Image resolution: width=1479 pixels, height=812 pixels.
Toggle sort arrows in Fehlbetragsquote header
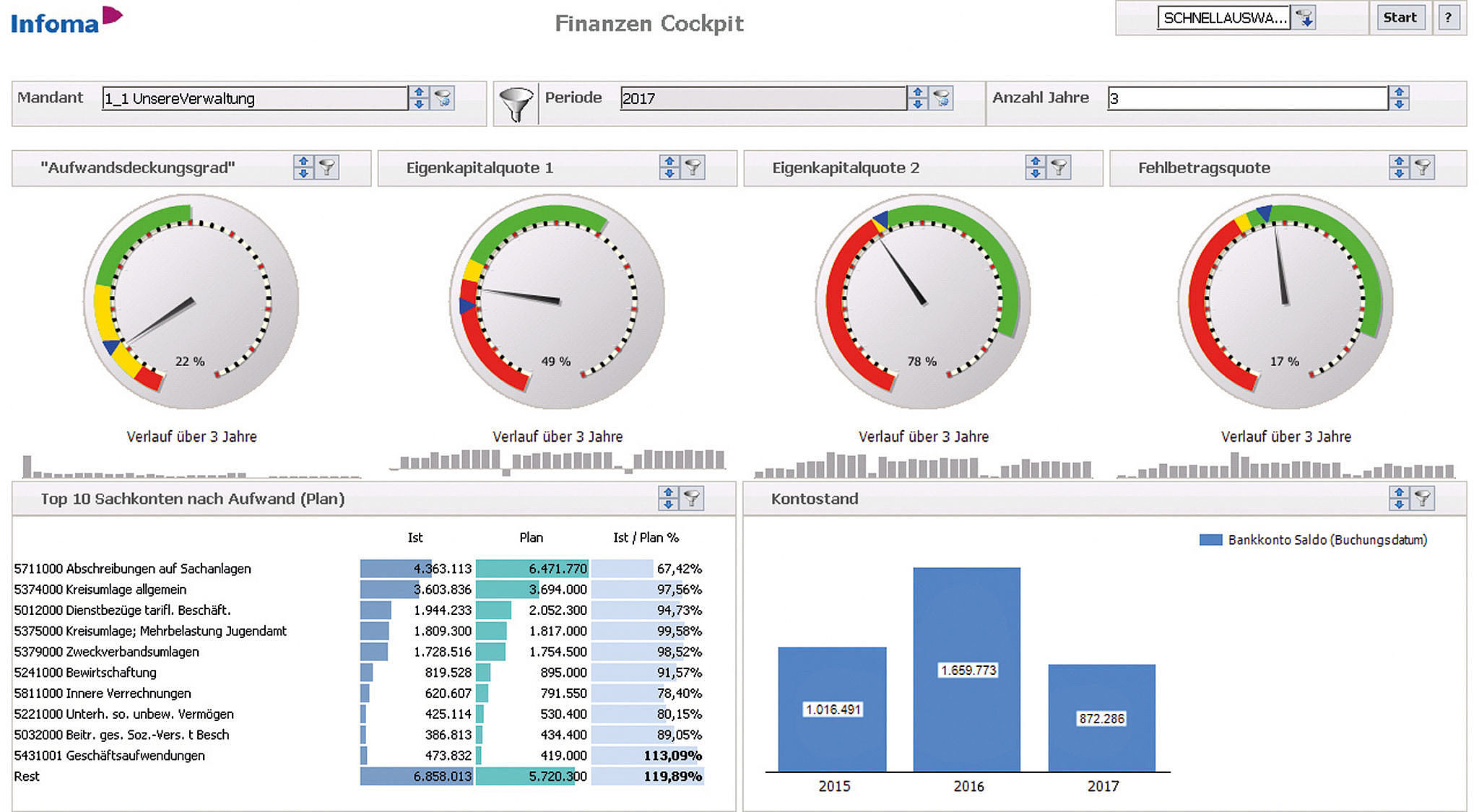pos(1399,167)
